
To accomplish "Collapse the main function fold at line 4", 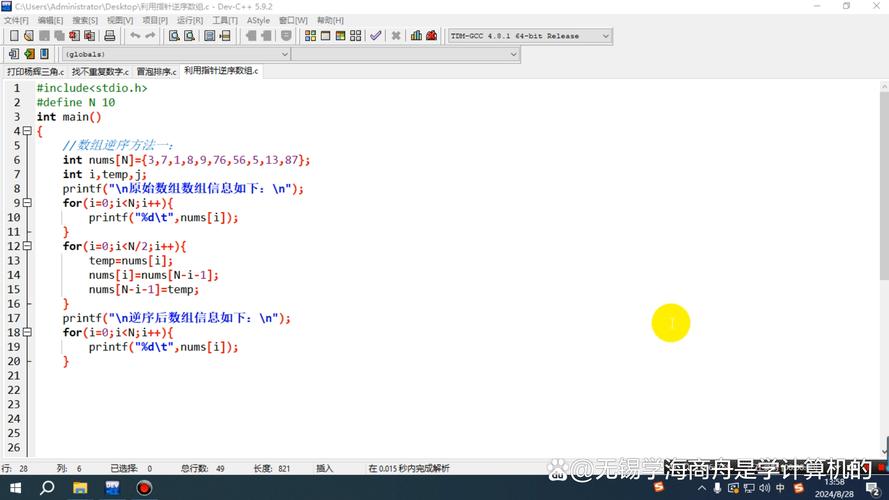I will (29, 131).
